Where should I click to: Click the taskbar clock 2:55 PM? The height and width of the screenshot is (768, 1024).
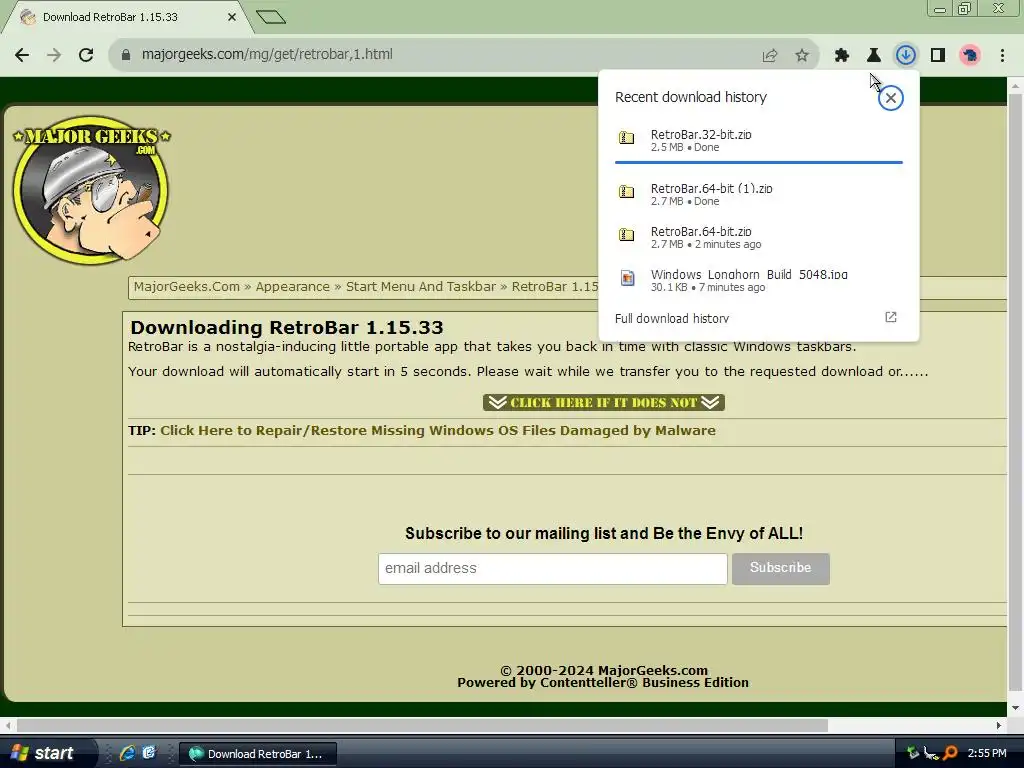(987, 753)
